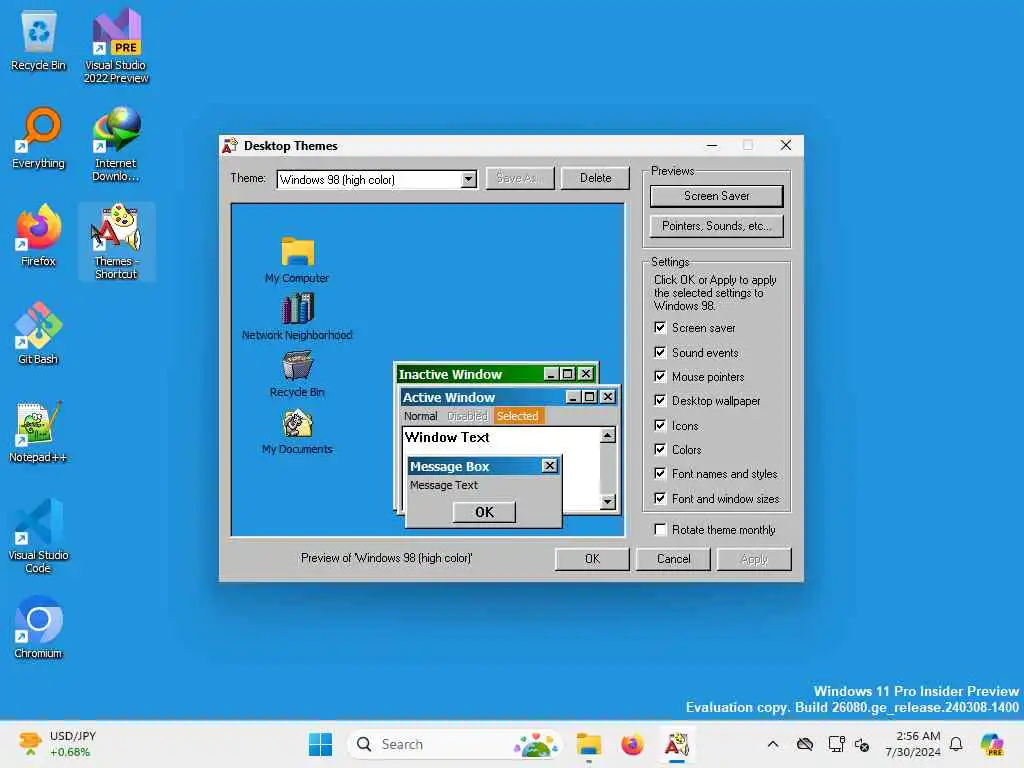Click Network Neighborhood icon in theme preview

pos(297,317)
